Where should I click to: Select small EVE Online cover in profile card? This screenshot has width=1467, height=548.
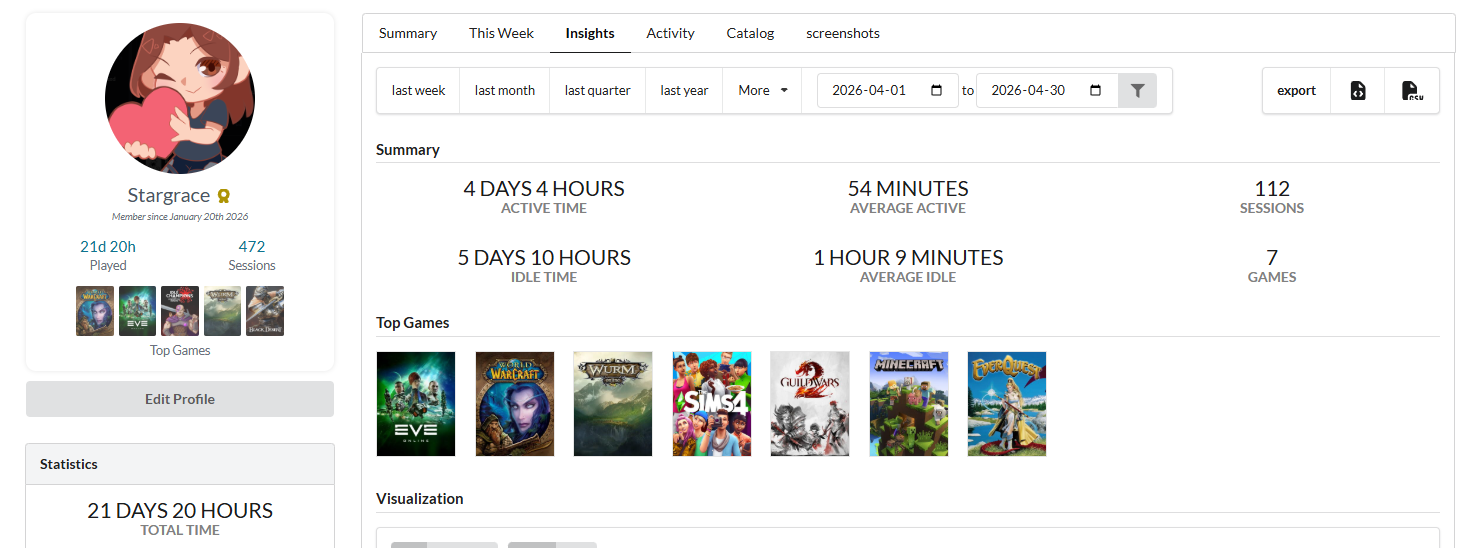point(137,311)
